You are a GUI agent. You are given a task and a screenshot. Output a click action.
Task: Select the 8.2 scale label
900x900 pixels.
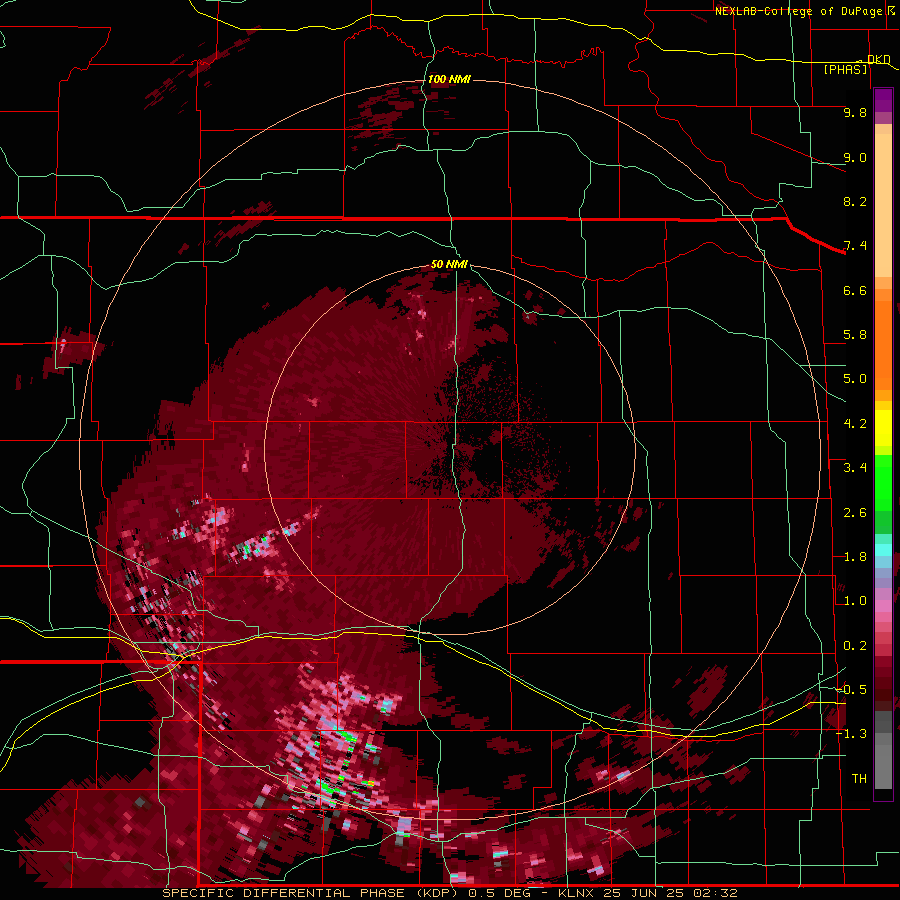coord(855,201)
